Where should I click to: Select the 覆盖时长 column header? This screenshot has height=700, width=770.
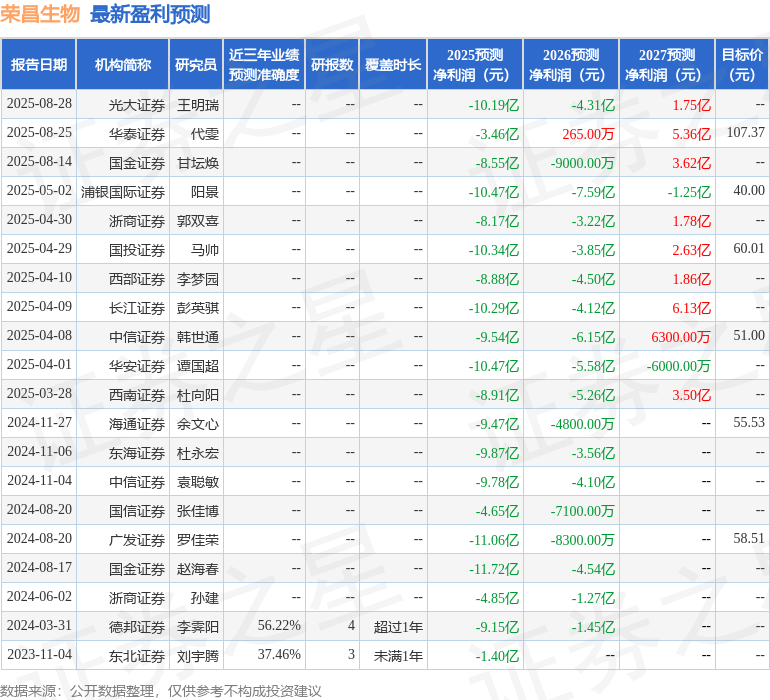[393, 65]
